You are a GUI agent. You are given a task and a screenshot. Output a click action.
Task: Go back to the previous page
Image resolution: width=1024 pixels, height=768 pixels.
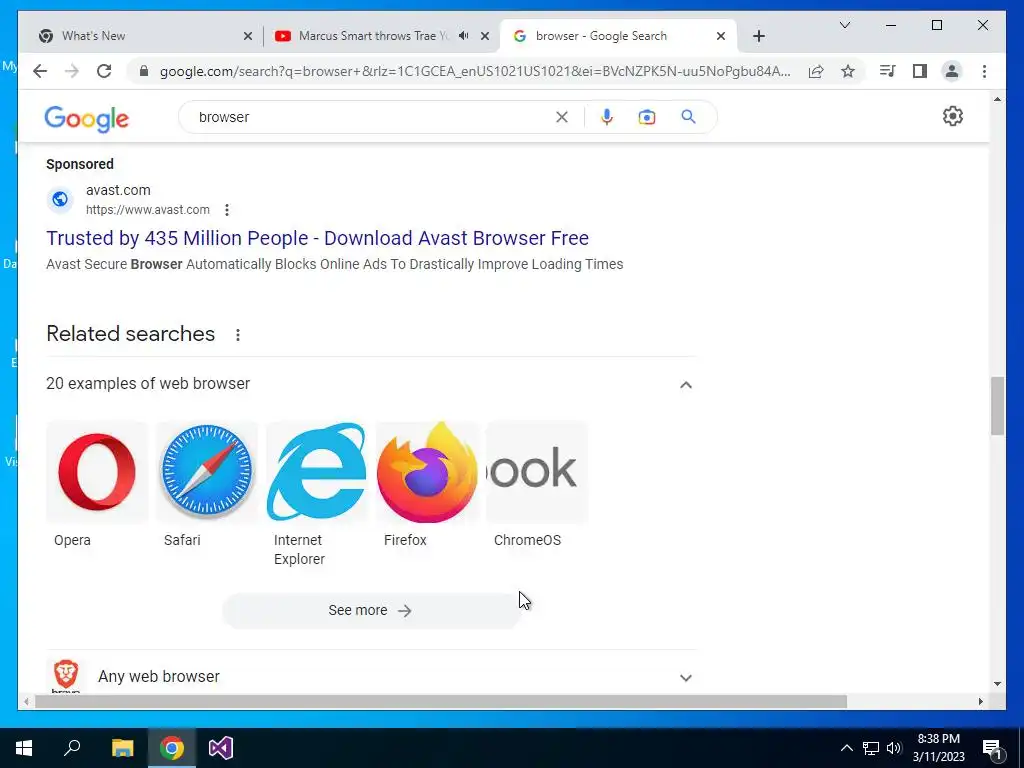(40, 71)
